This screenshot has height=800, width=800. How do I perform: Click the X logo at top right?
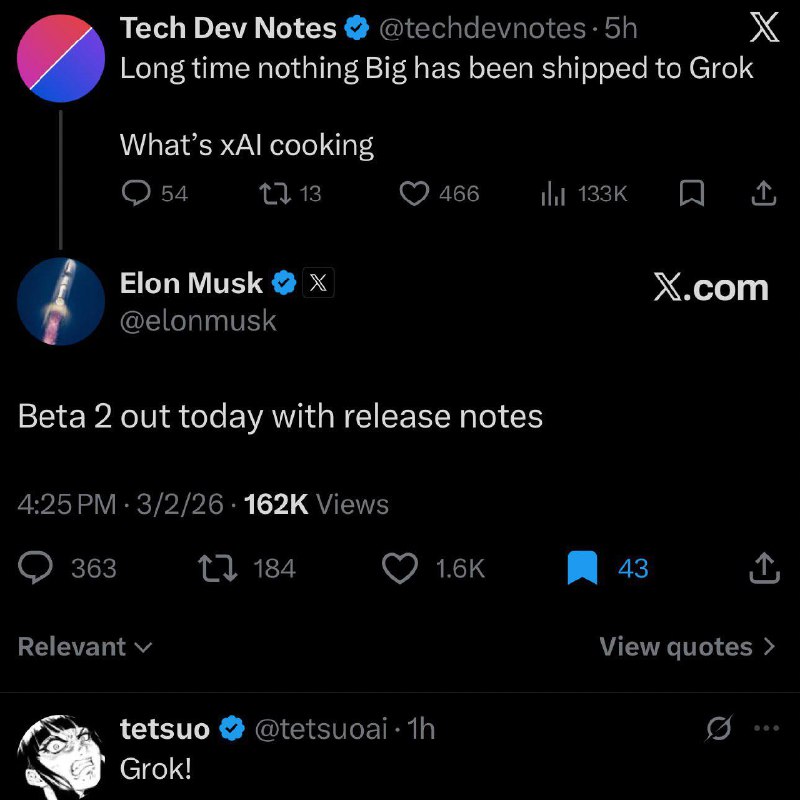(x=764, y=27)
